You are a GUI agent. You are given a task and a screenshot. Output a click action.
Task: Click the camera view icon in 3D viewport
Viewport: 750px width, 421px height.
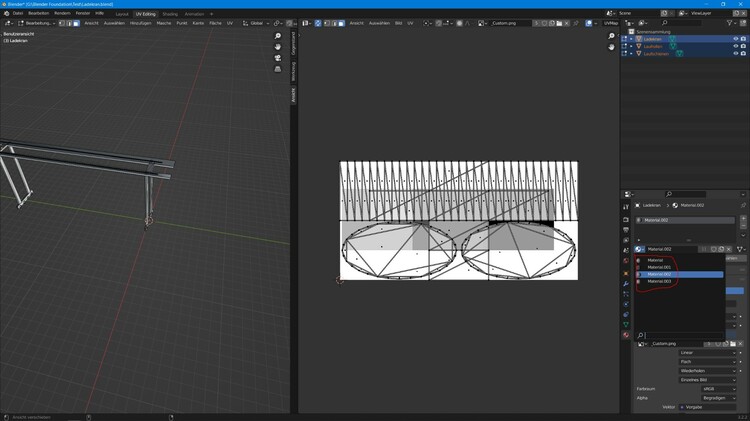point(278,58)
